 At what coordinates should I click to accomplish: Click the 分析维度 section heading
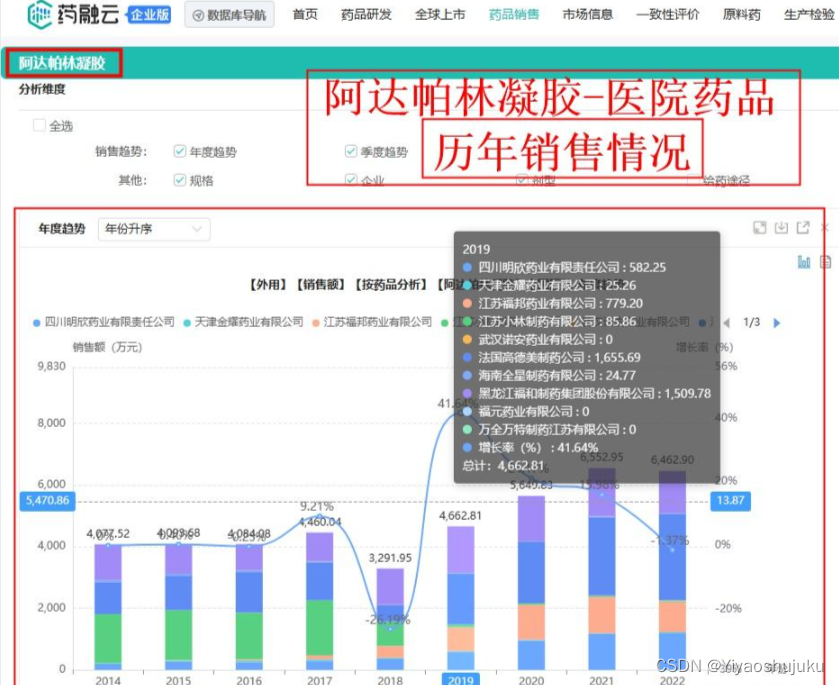[42, 89]
